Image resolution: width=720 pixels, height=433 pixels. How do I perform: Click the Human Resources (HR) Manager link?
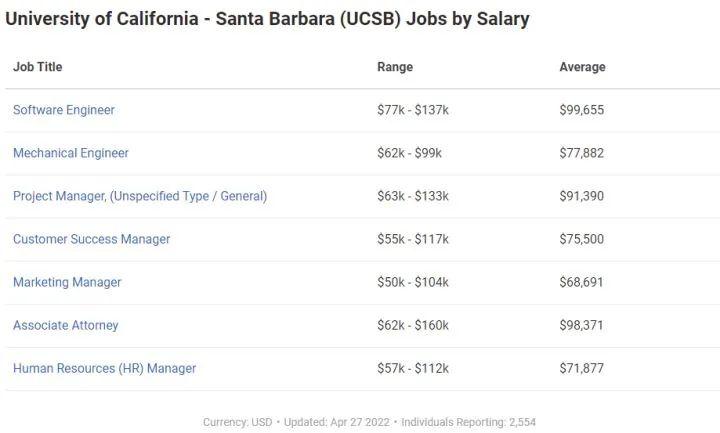(x=105, y=368)
